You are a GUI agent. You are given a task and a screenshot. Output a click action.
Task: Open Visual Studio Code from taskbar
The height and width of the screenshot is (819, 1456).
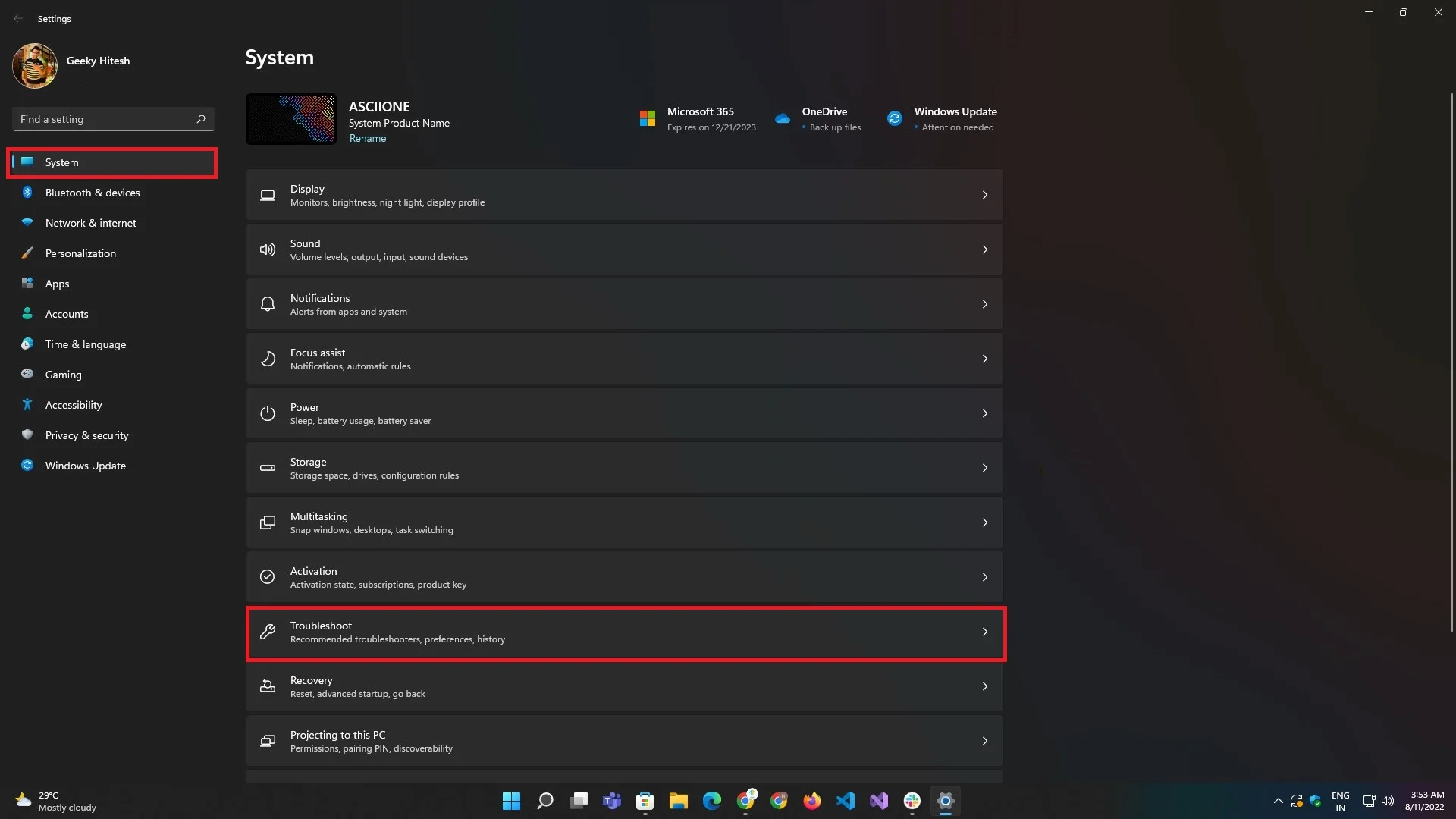pos(846,801)
